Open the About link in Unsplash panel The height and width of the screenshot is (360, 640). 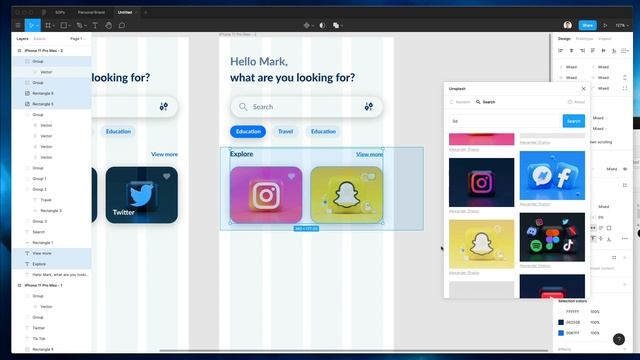point(576,102)
